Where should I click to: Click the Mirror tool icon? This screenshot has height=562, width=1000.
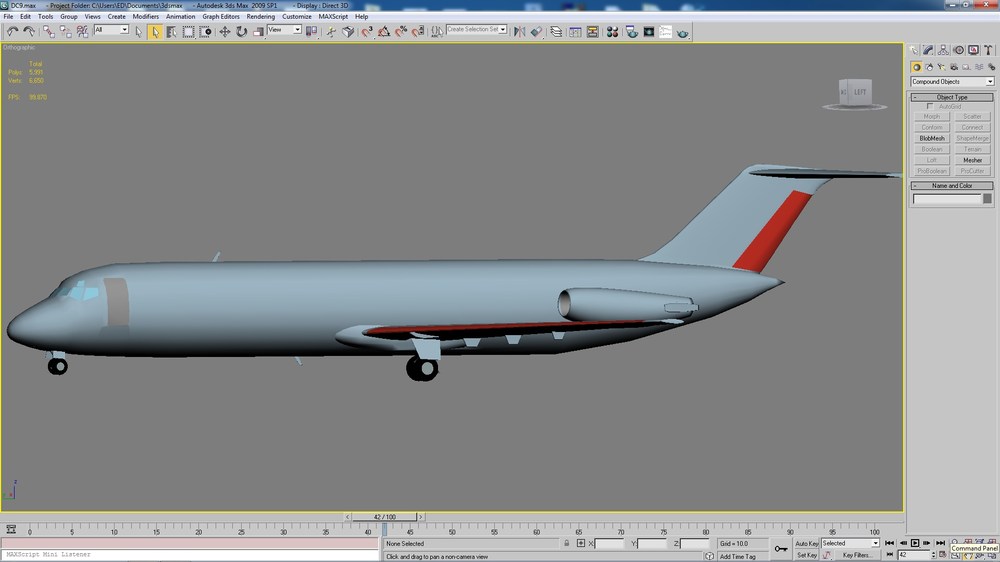point(520,31)
